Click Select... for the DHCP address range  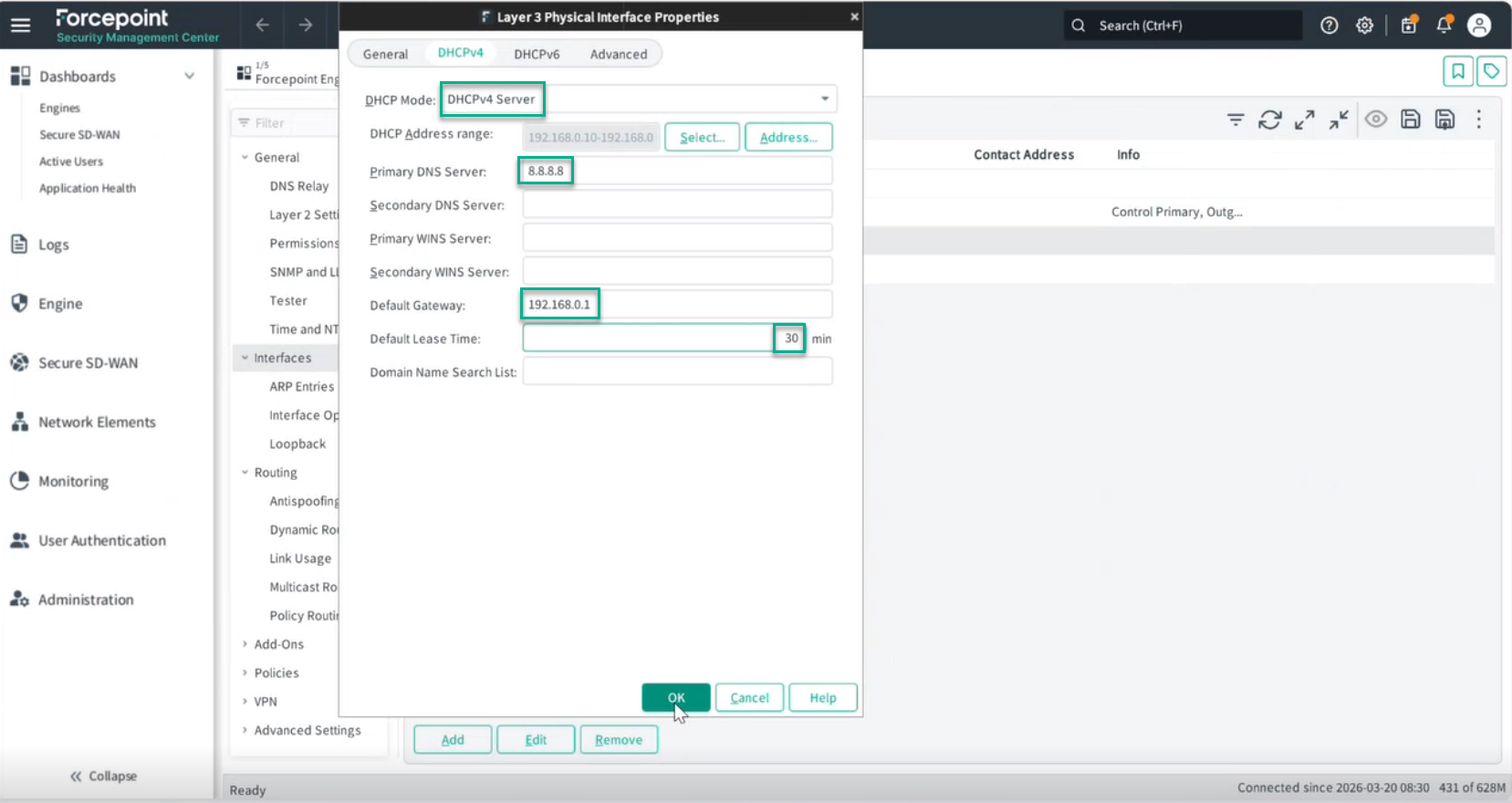pos(702,137)
